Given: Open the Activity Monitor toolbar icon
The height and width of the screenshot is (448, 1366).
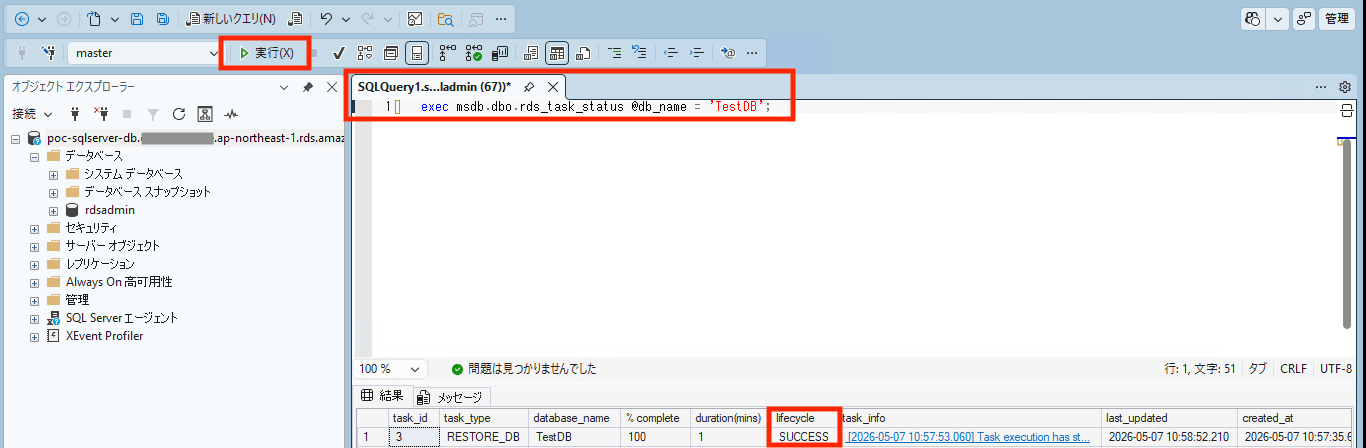Looking at the screenshot, I should [x=414, y=19].
